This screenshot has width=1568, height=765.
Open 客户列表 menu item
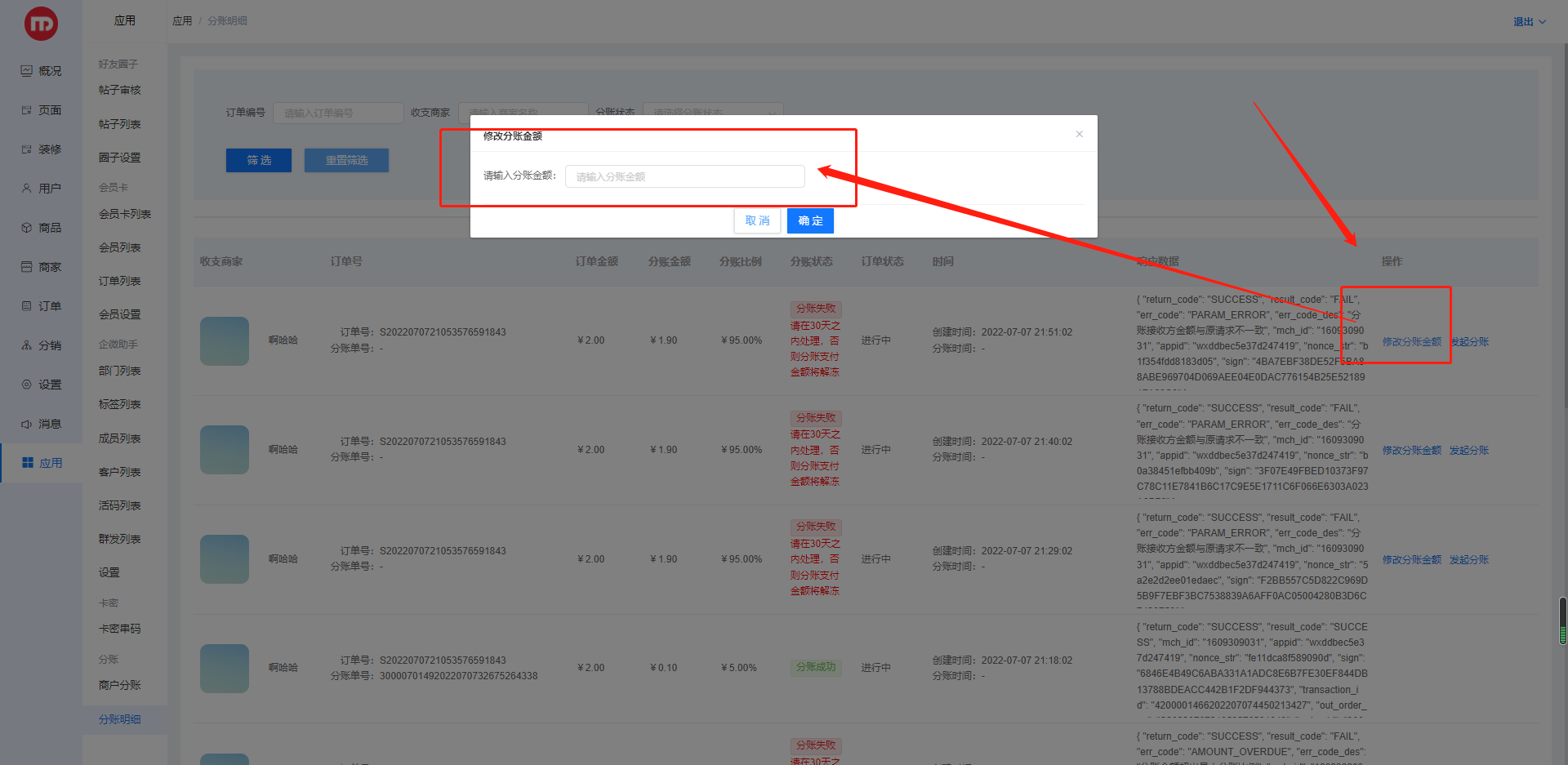120,472
